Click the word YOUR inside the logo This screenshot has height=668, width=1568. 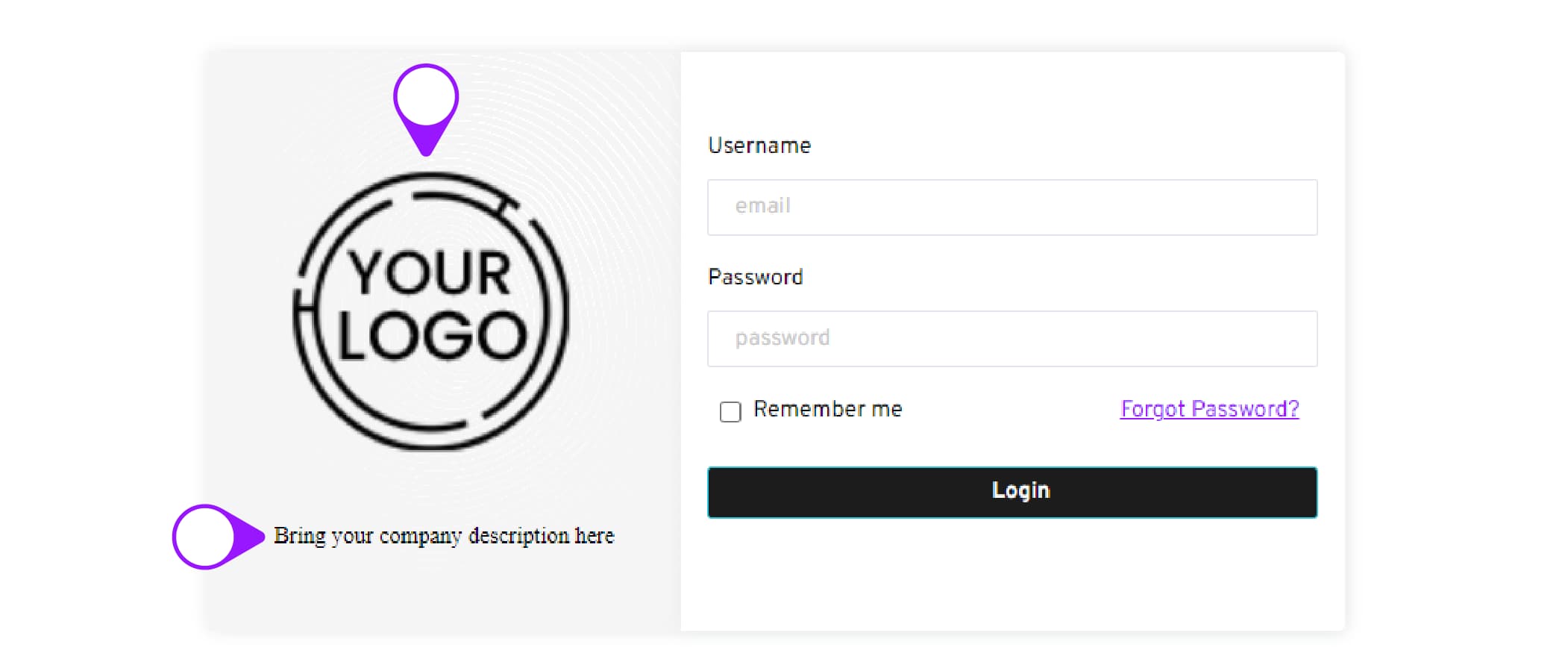[430, 273]
